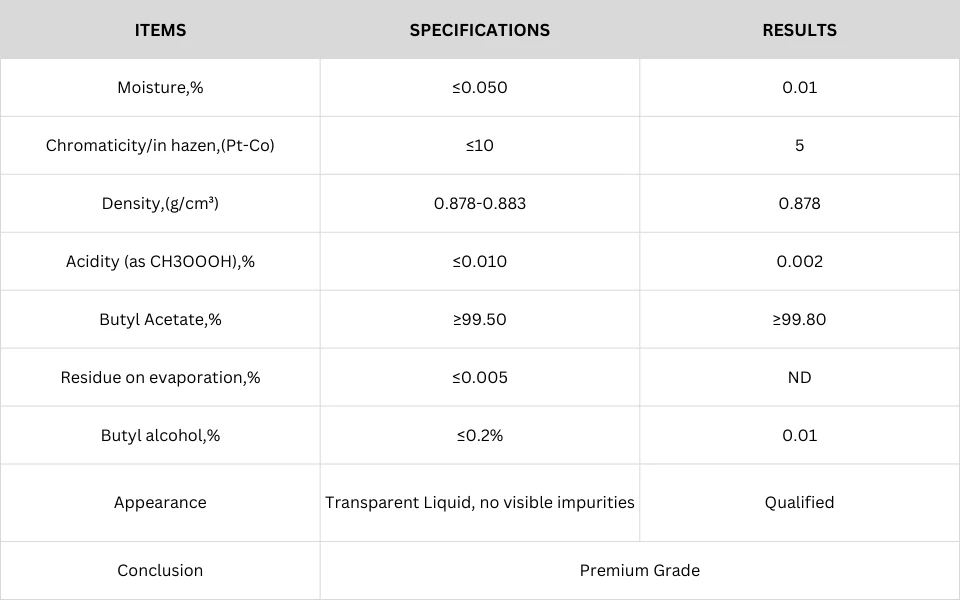Click the 0.878-0.883 specification range

pyautogui.click(x=479, y=203)
